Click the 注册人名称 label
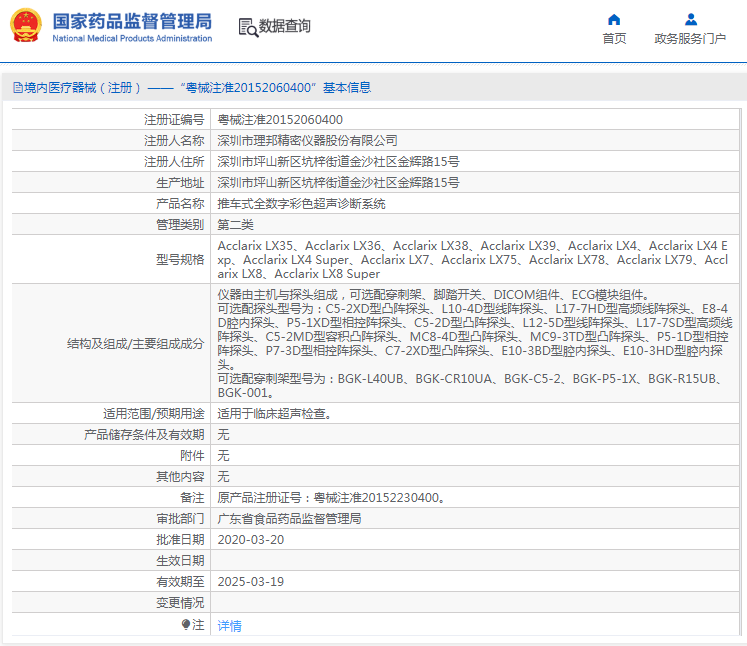 point(174,141)
